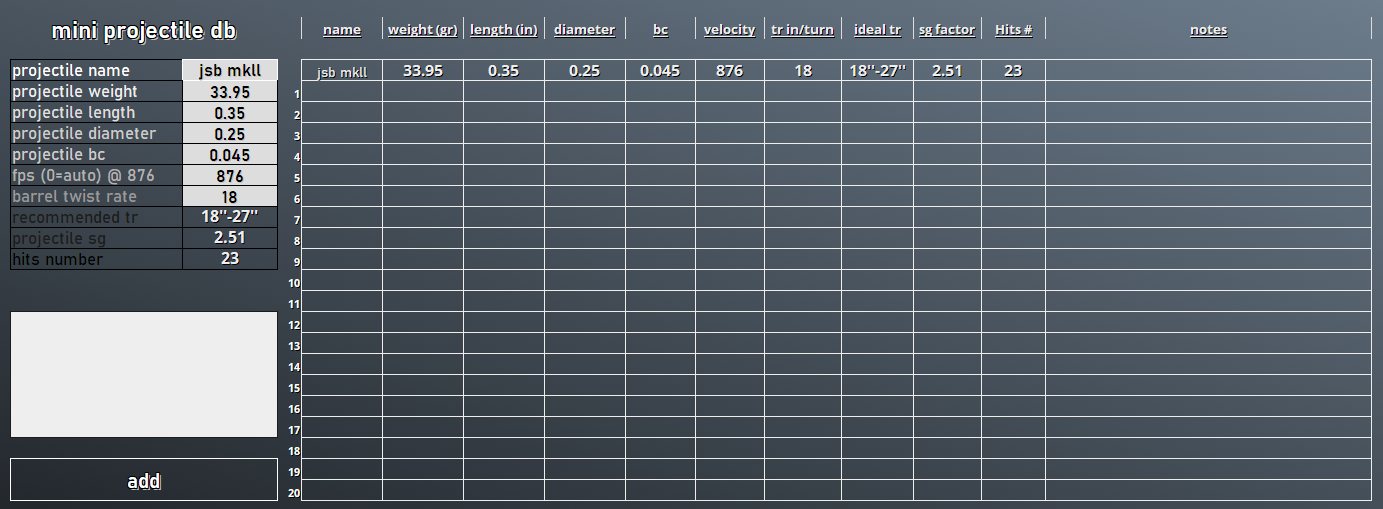Viewport: 1383px width, 509px height.
Task: Click the projectile sg value 2.51
Action: click(230, 238)
